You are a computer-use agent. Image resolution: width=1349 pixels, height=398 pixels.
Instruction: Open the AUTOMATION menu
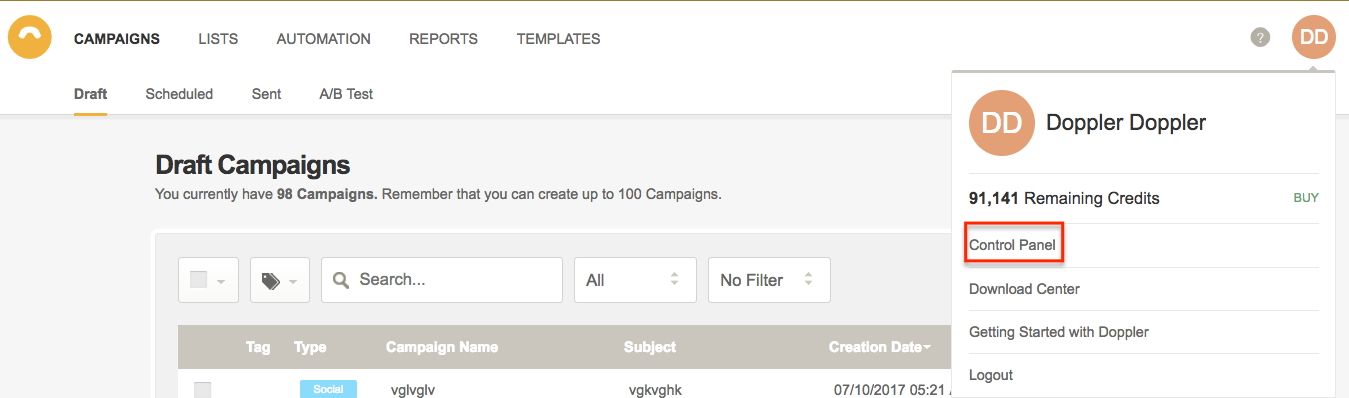point(324,39)
